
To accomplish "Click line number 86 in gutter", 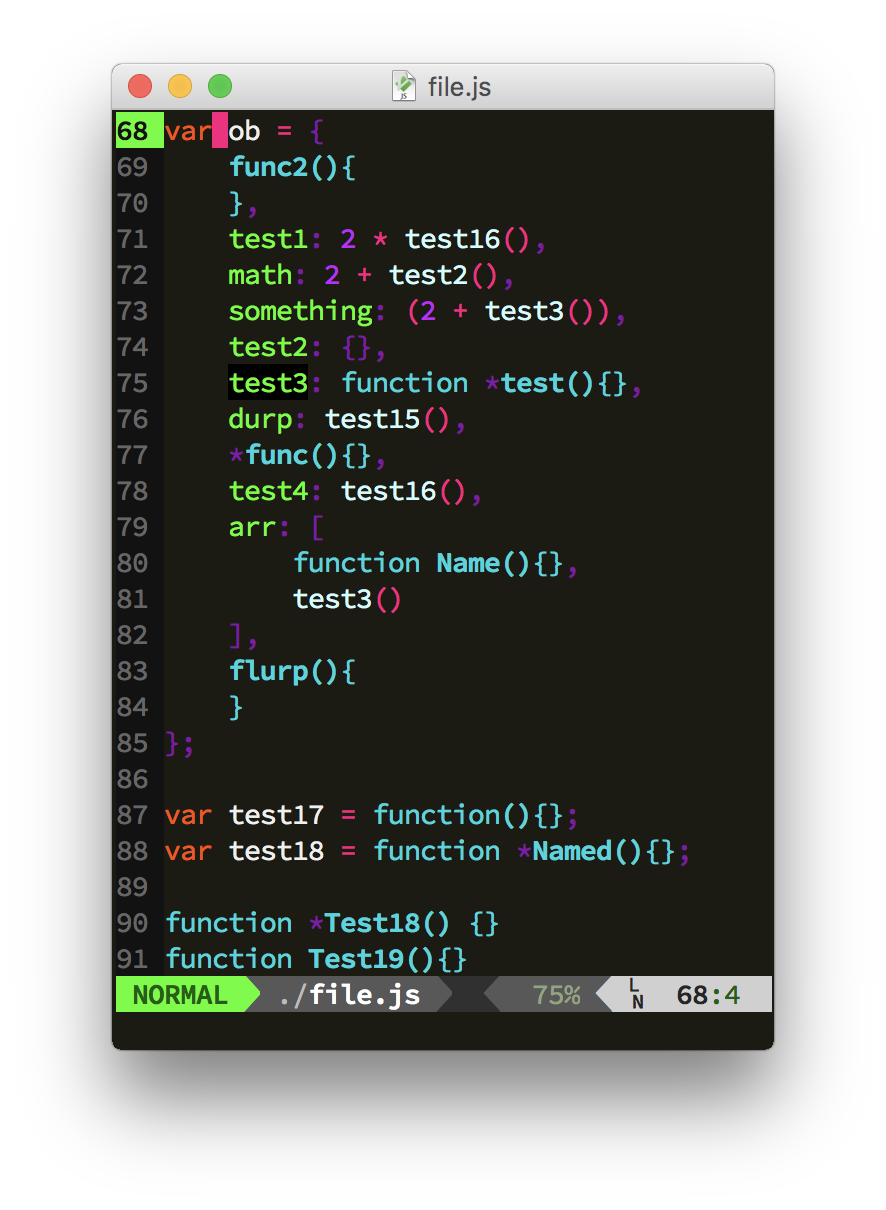I will (x=132, y=779).
